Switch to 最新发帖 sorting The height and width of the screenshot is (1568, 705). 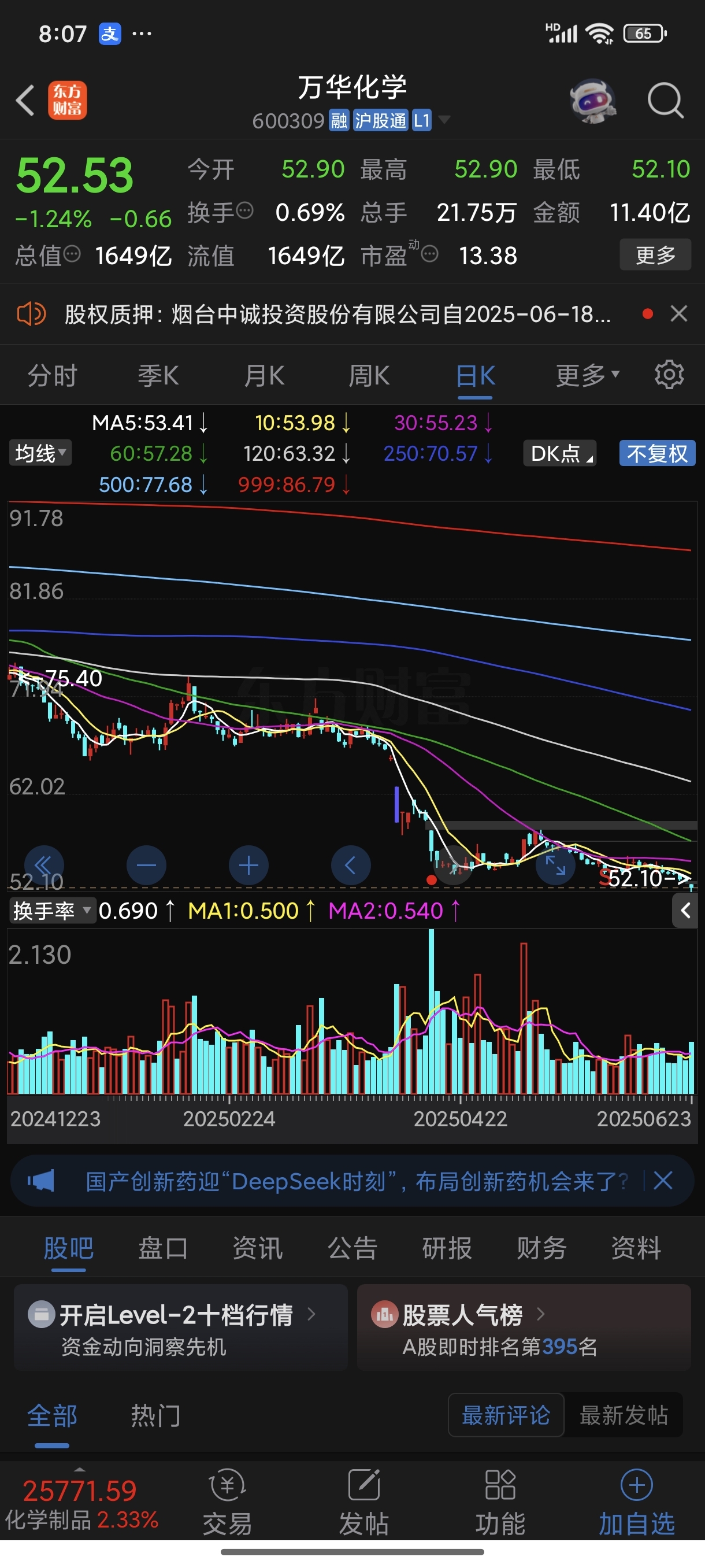click(624, 1415)
